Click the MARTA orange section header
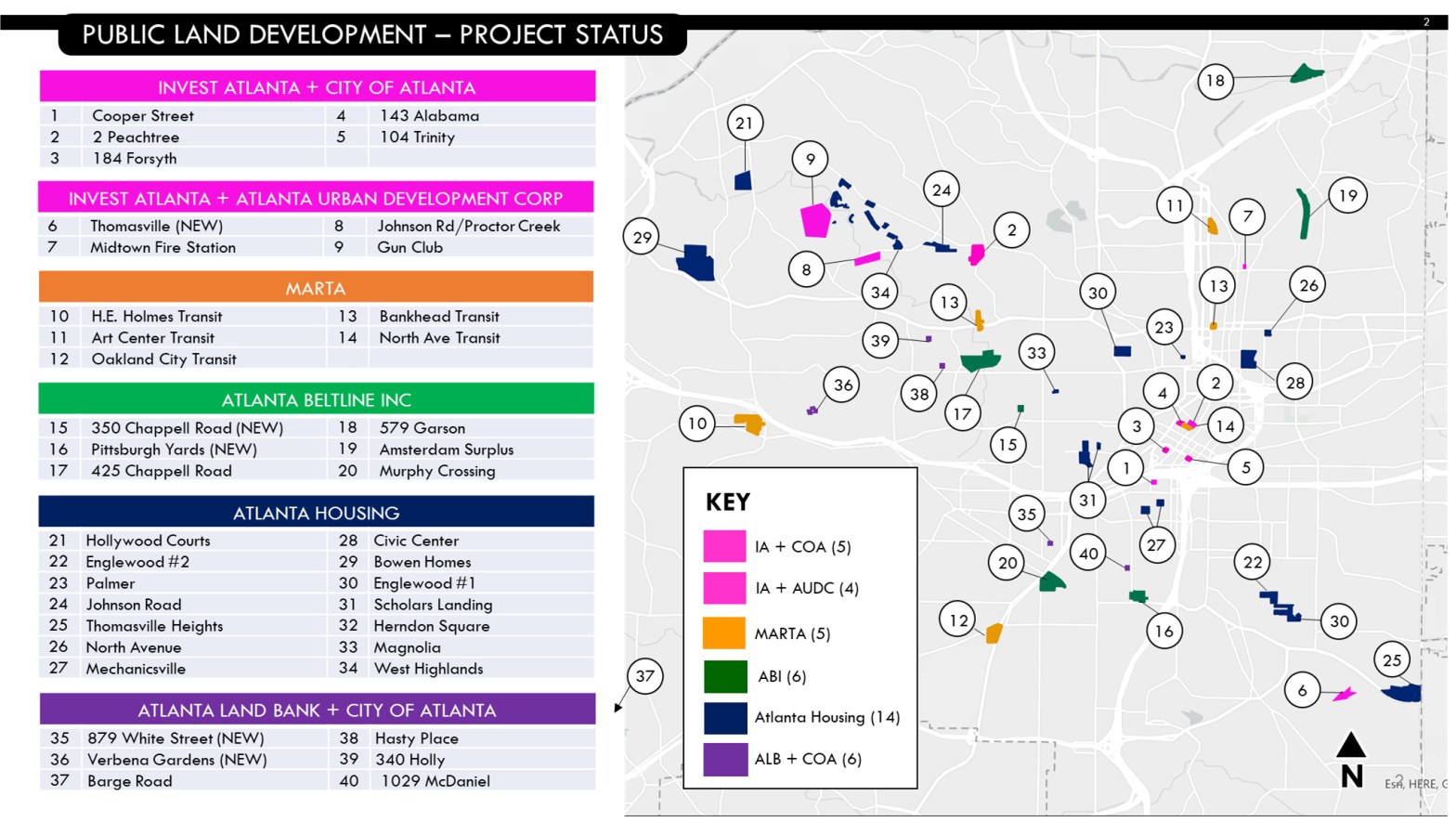Screen dimensions: 1456x822 point(316,288)
